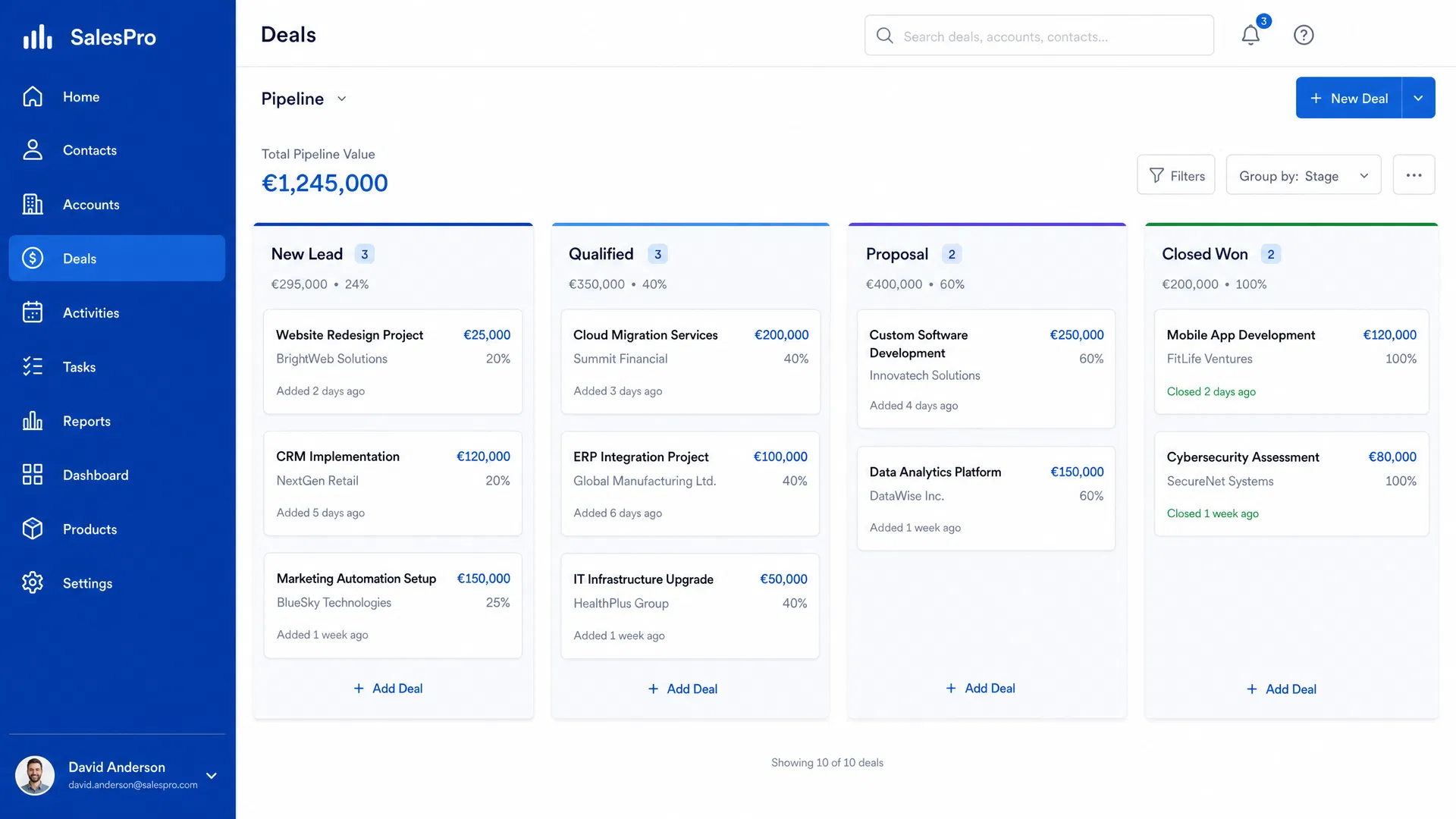Open Reports in the sidebar

117,421
